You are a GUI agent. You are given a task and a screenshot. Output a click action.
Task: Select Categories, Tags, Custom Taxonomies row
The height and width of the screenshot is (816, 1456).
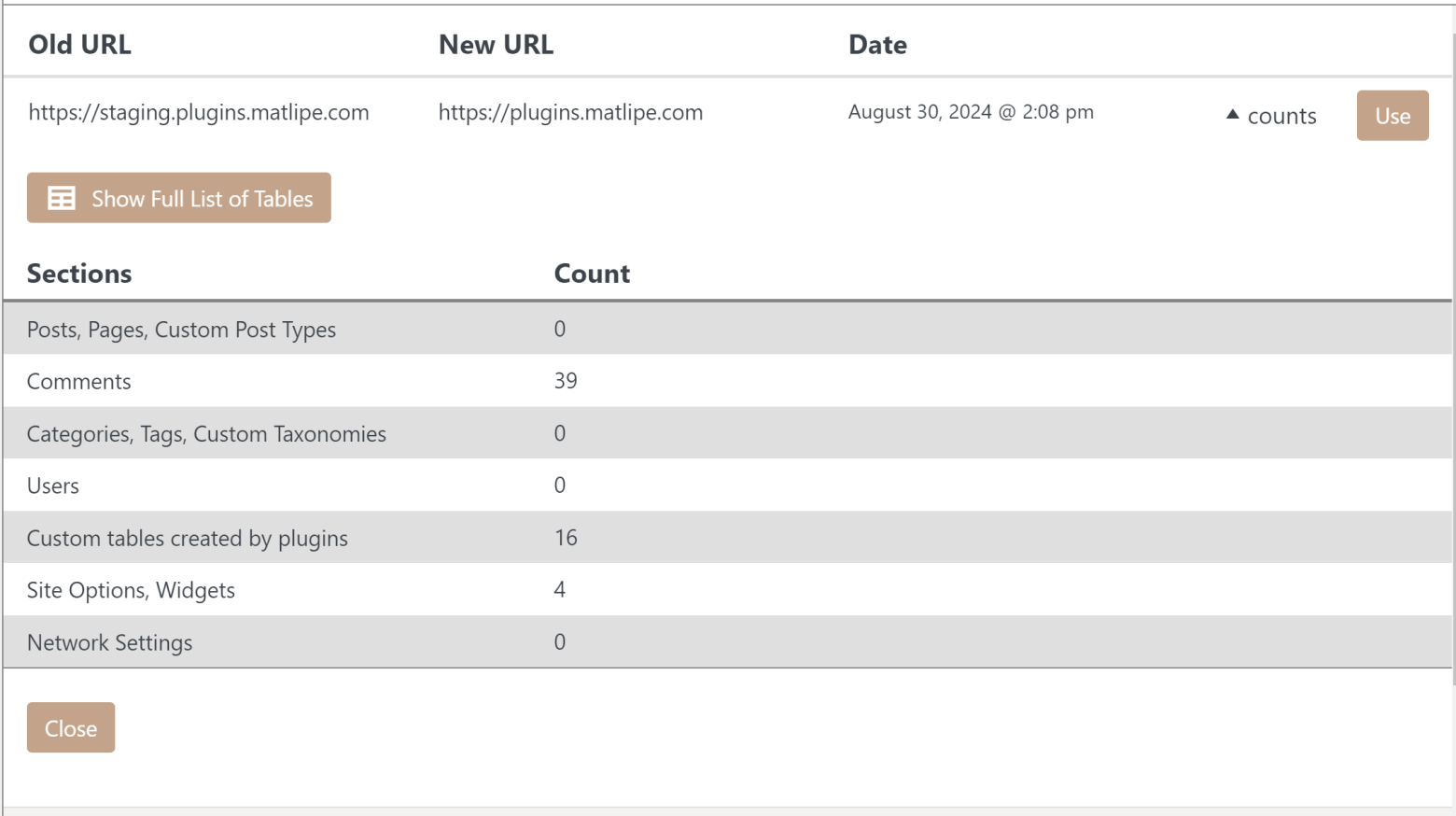pos(206,434)
